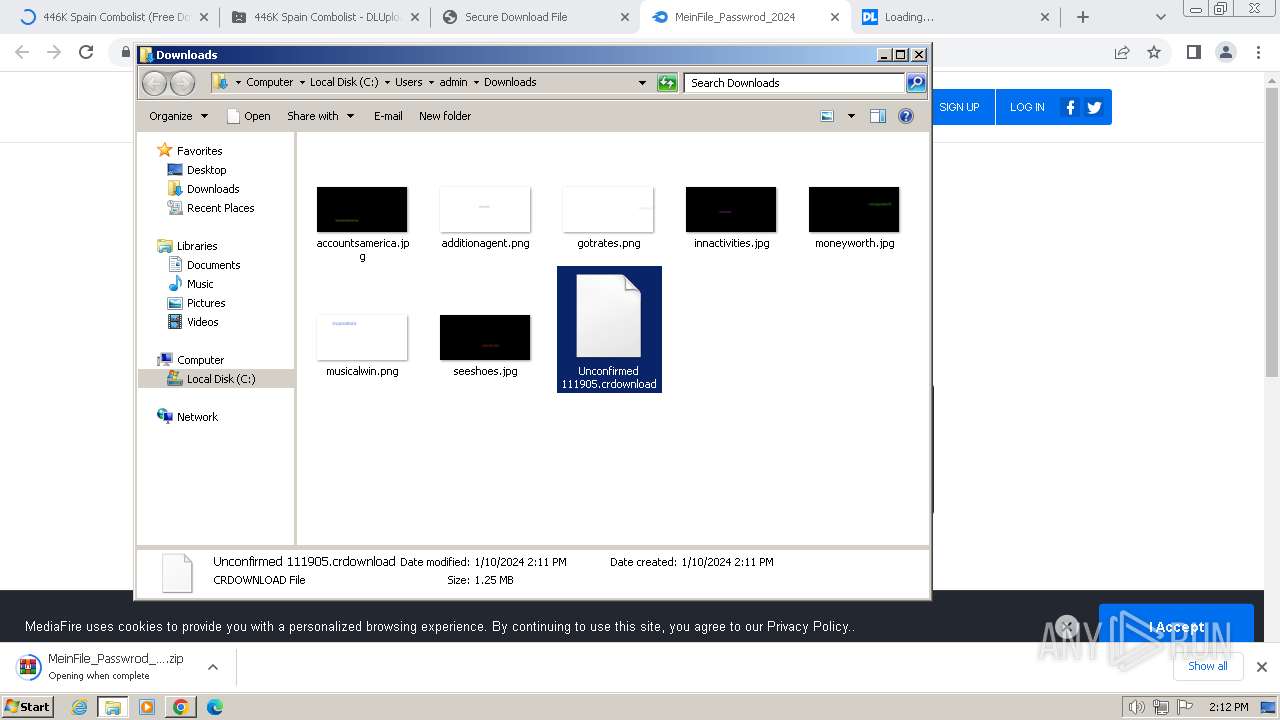Click MediaFire LOG IN button
Screen dimensions: 1280x720
(1027, 107)
